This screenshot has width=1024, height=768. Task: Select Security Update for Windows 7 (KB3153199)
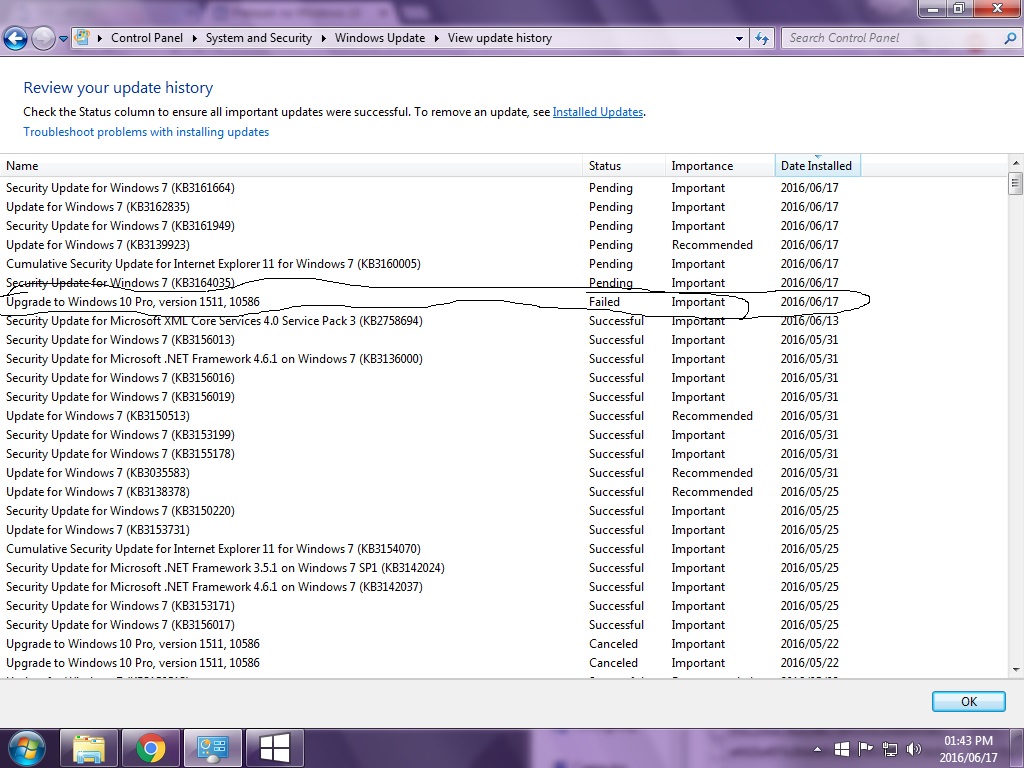tap(430, 434)
